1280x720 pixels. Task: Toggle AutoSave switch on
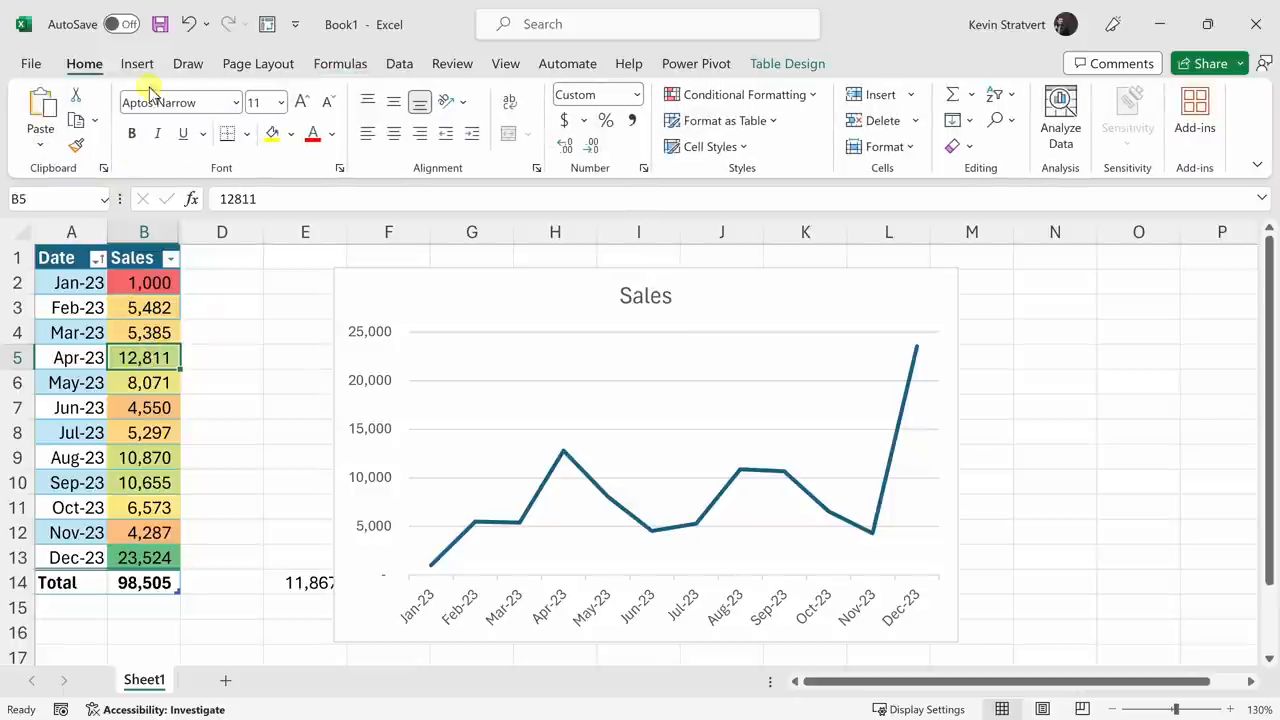121,24
